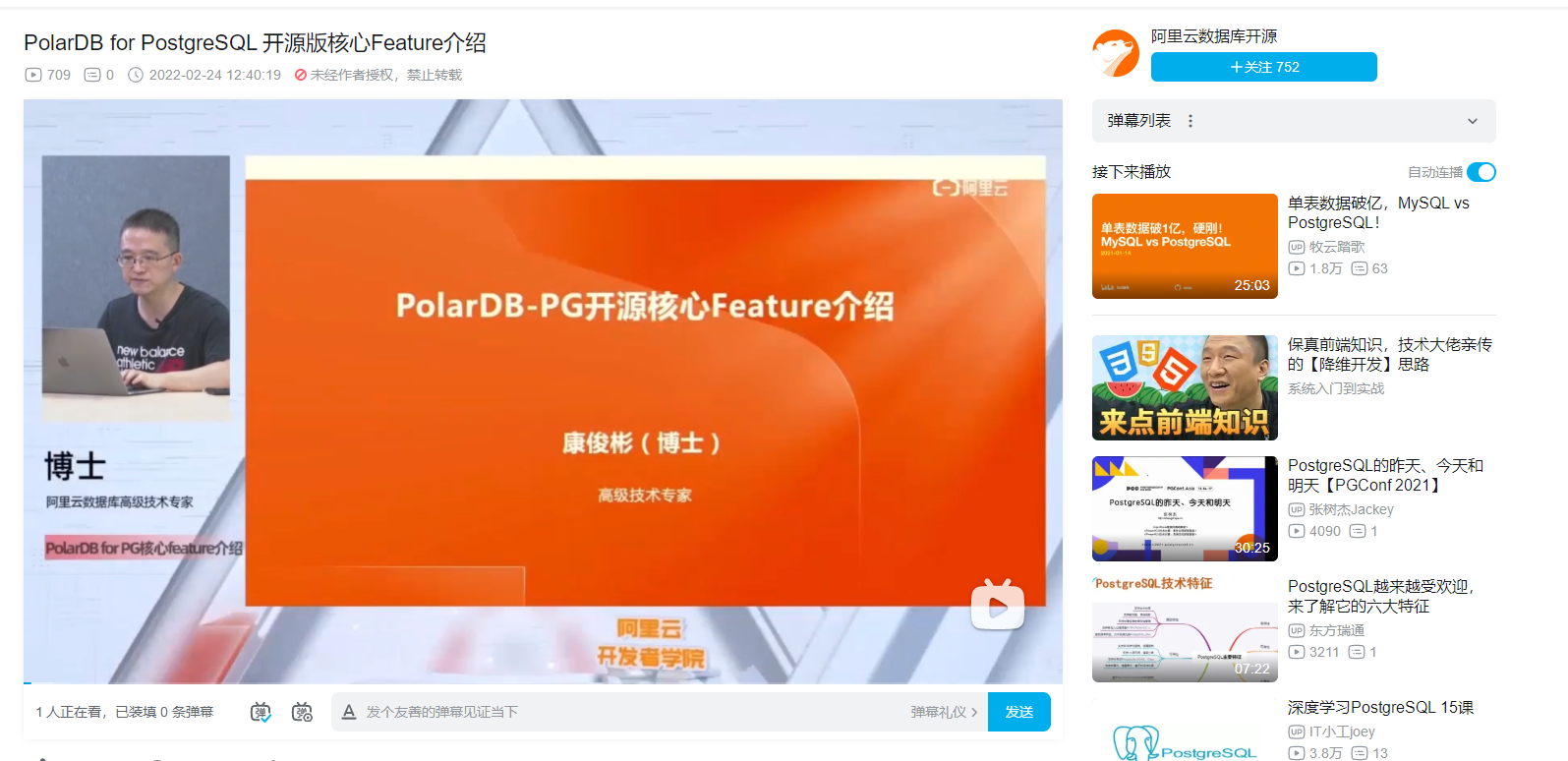Visit uploader 东方瑞通
This screenshot has width=1568, height=761.
coord(1337,630)
